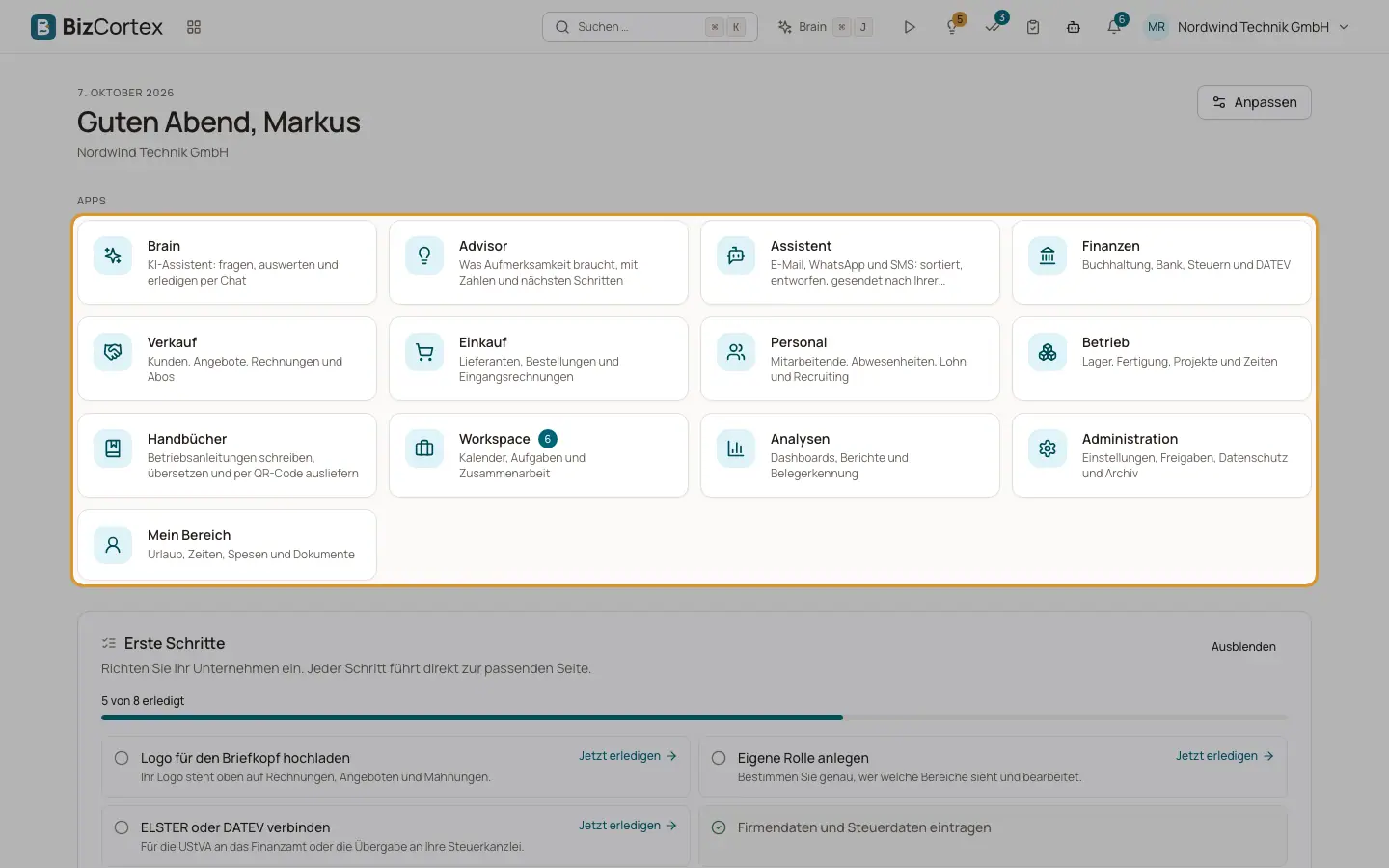Open the Advisor app card
Screen dimensions: 1389x868
(x=538, y=262)
